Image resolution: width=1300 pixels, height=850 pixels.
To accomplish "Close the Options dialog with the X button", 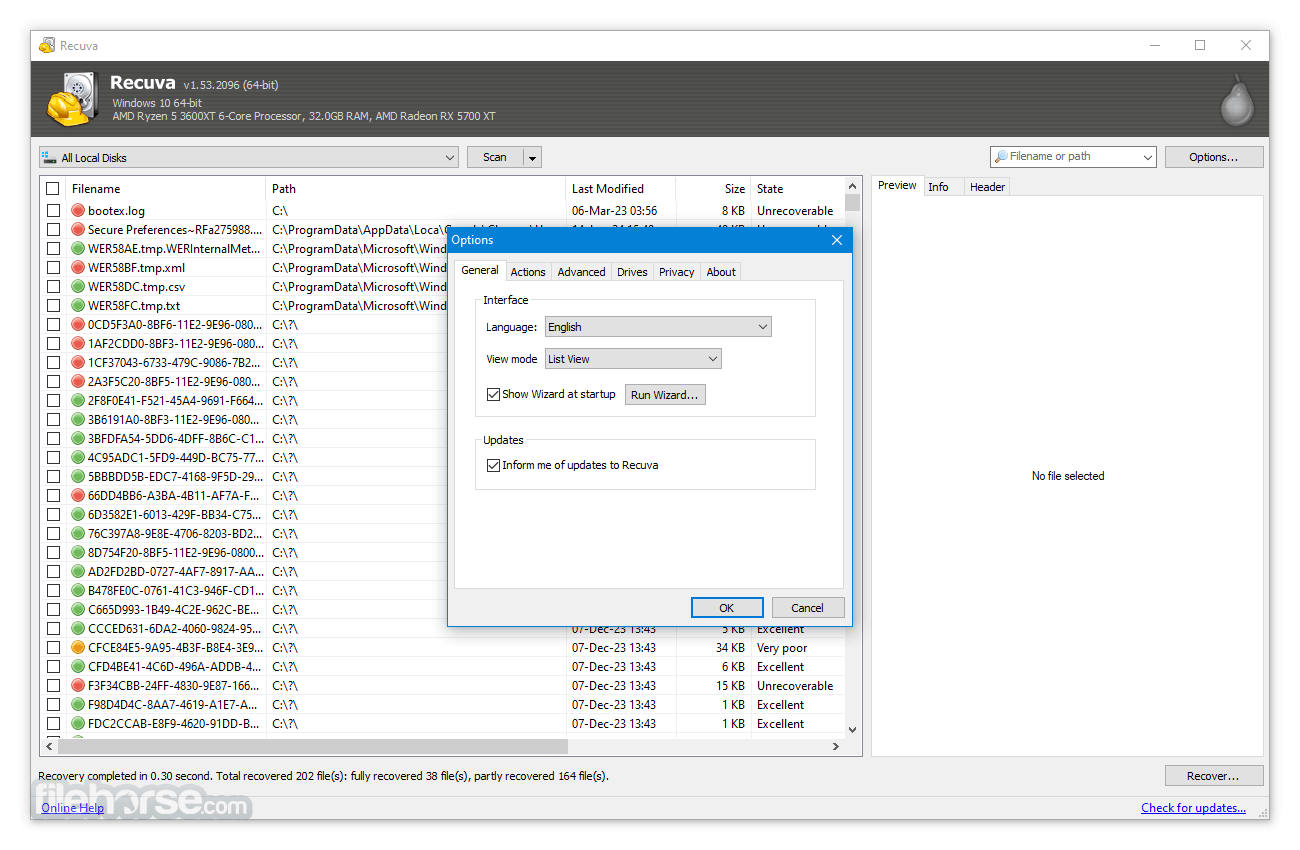I will [x=837, y=240].
